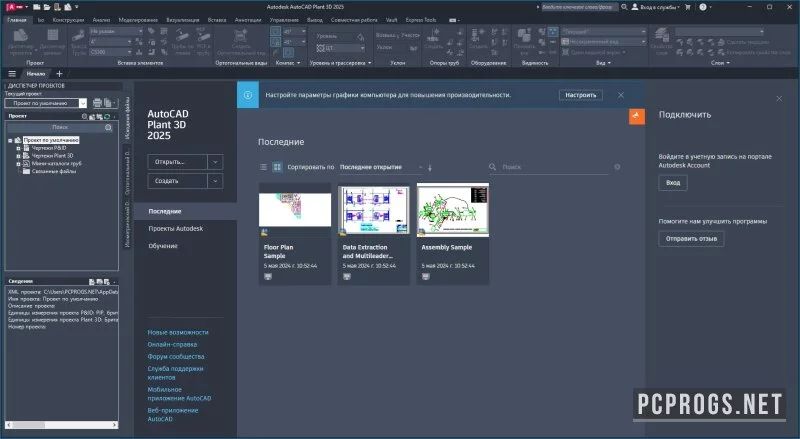Switch recent files to grid view icon
This screenshot has height=439, width=800.
click(x=277, y=167)
